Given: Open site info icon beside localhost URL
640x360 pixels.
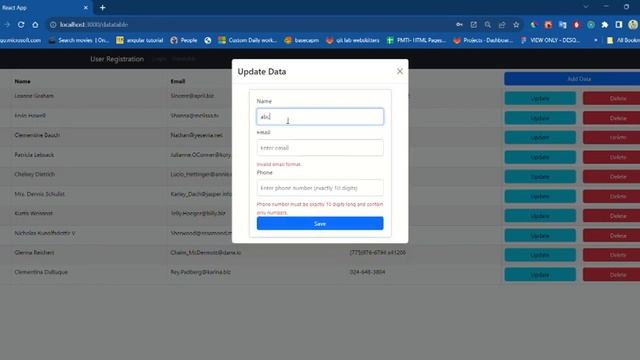Looking at the screenshot, I should tap(53, 24).
